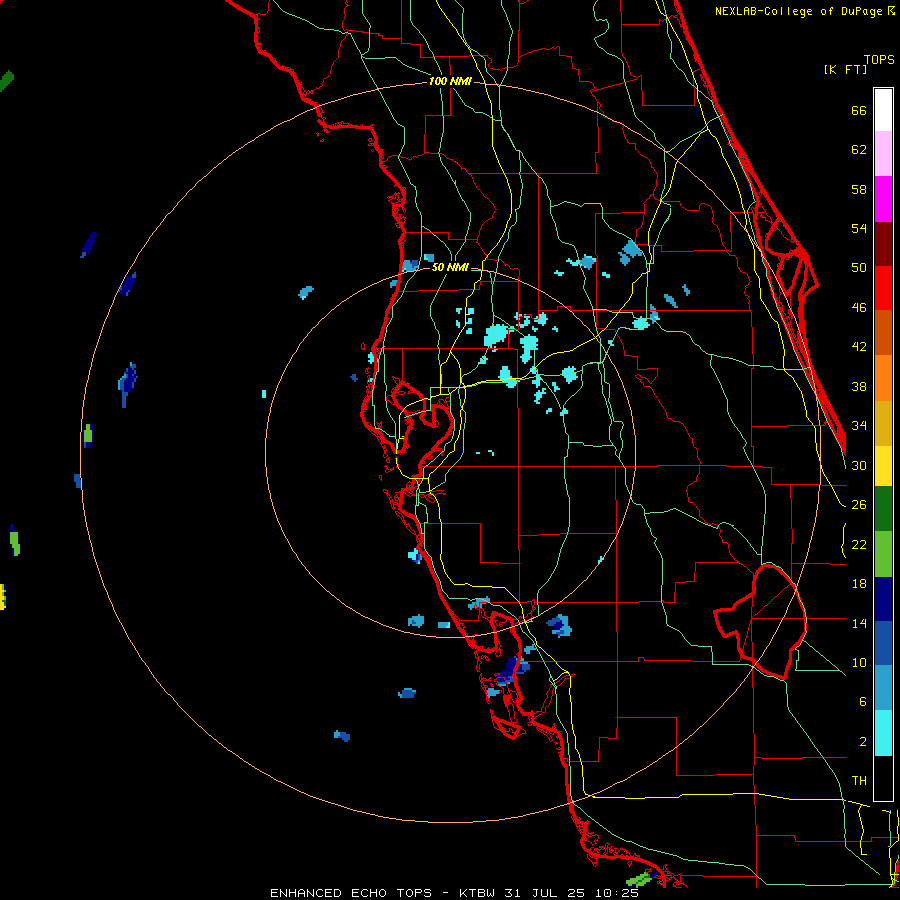Click the light pink legend swatch
900x900 pixels.
click(883, 154)
